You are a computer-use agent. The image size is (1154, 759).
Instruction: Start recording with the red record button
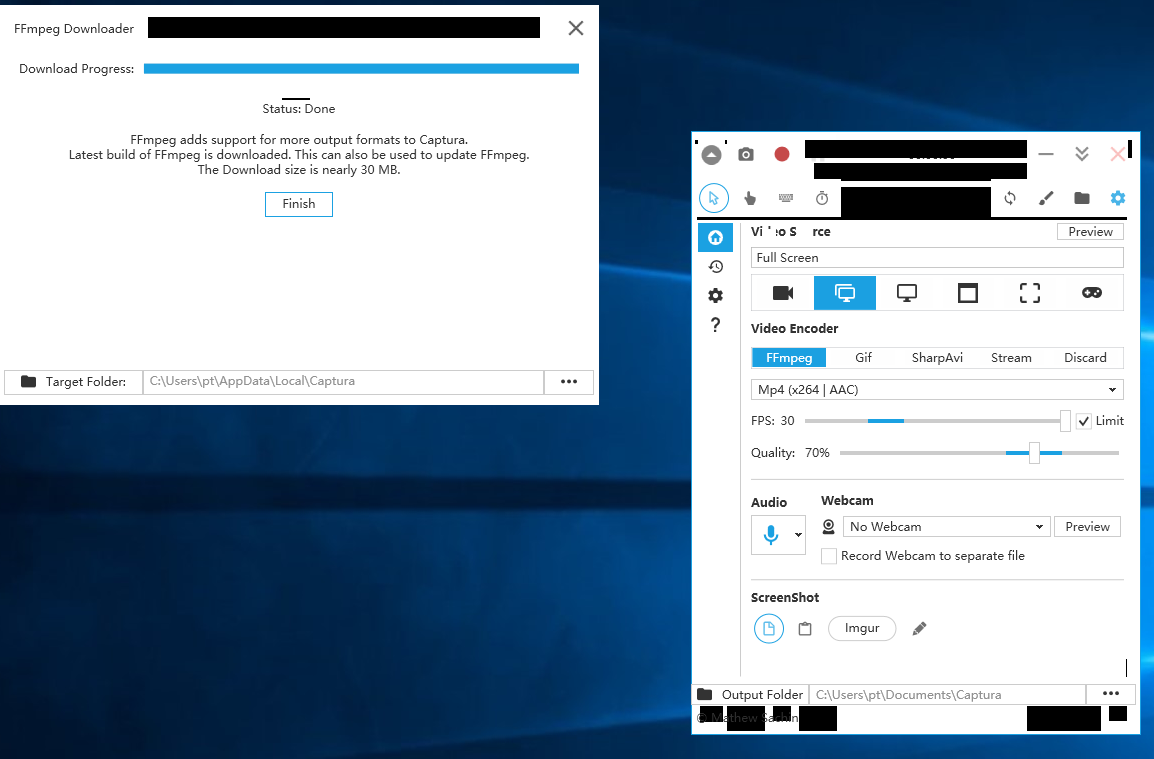[x=782, y=154]
